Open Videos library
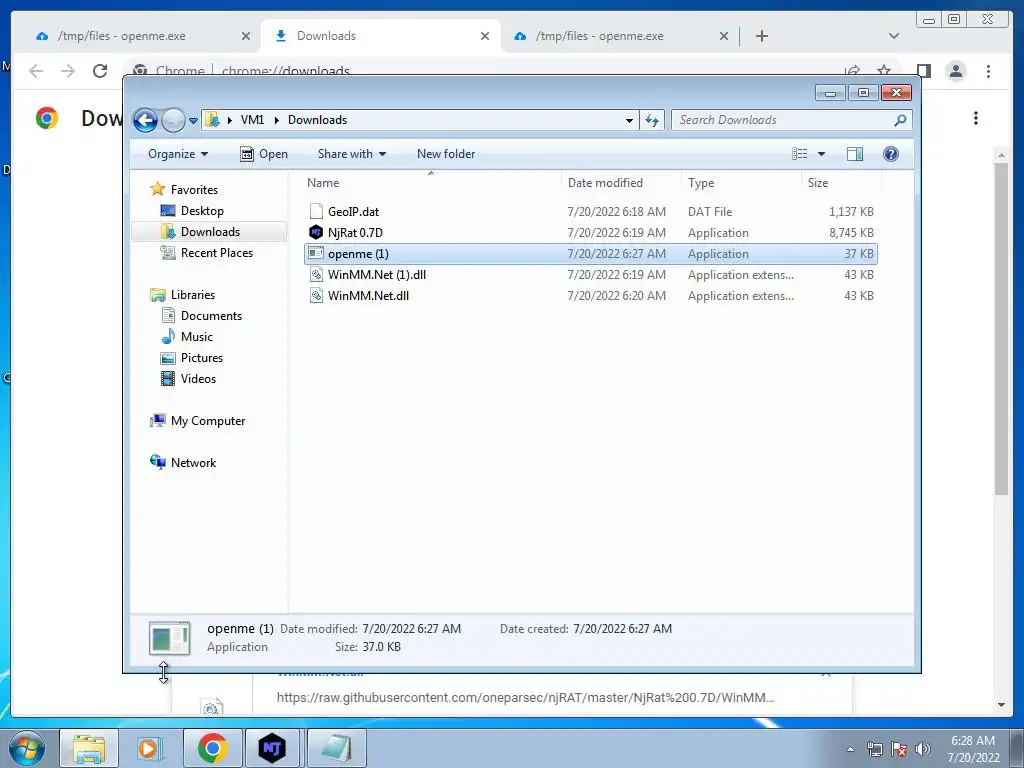 198,379
